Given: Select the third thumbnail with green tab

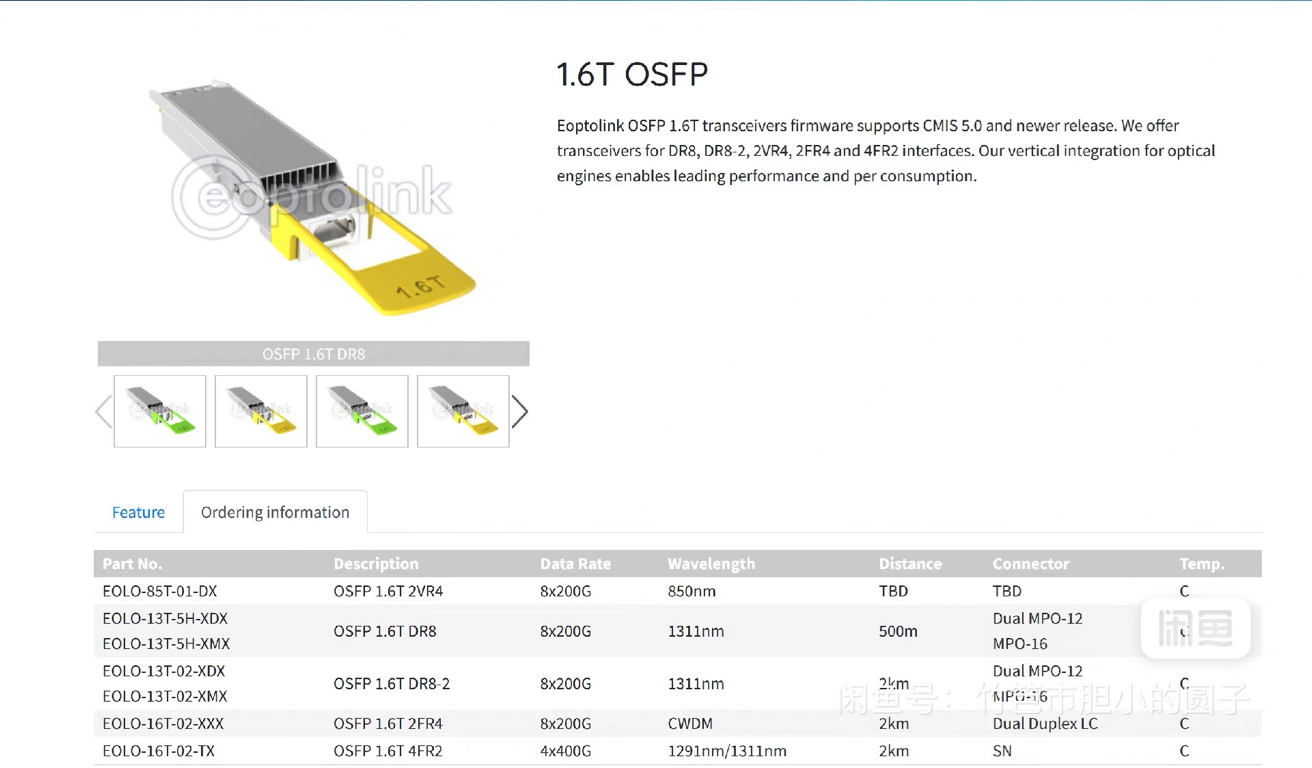Looking at the screenshot, I should 362,411.
